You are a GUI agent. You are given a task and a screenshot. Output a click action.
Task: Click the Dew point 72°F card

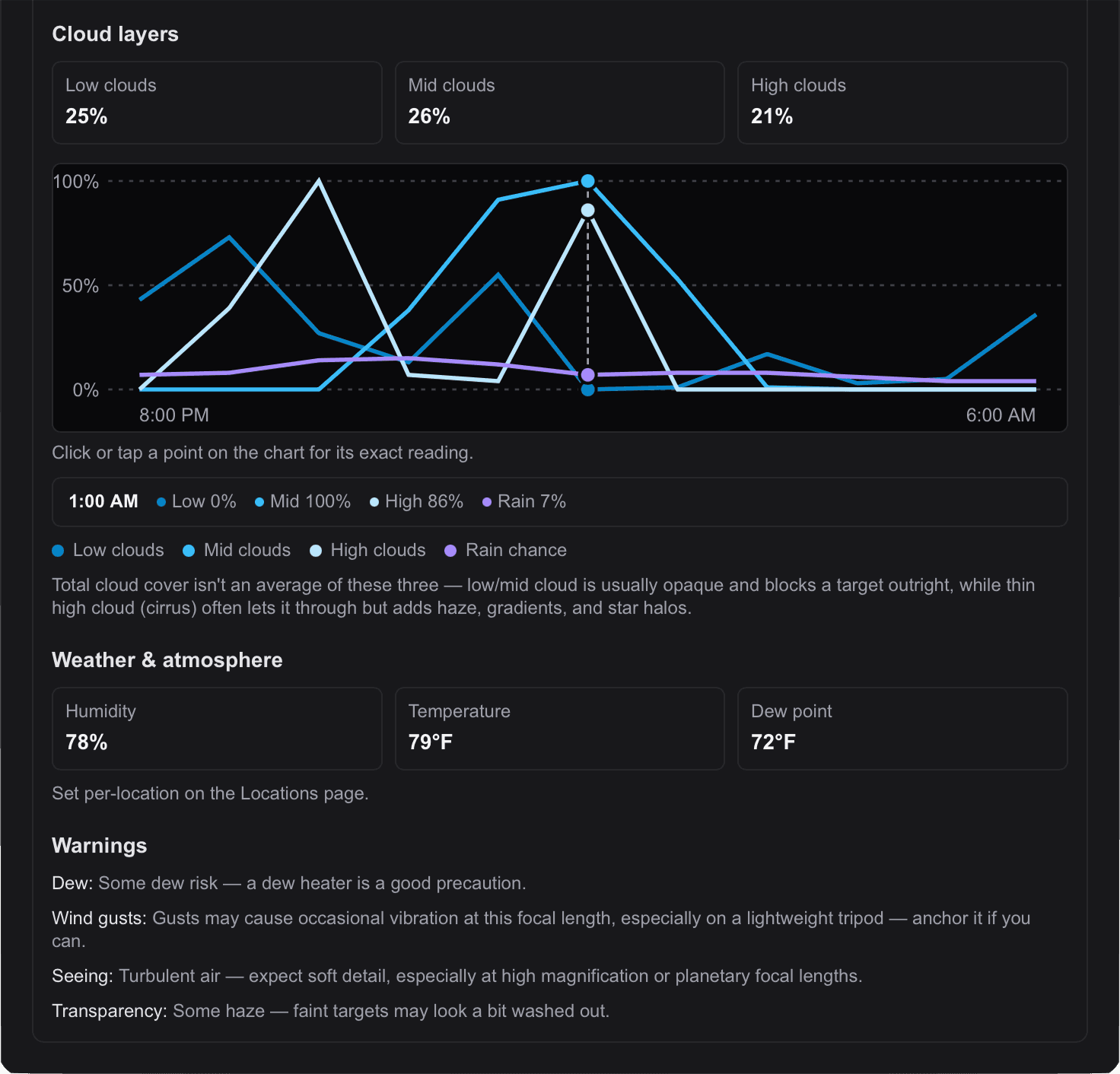[x=902, y=729]
